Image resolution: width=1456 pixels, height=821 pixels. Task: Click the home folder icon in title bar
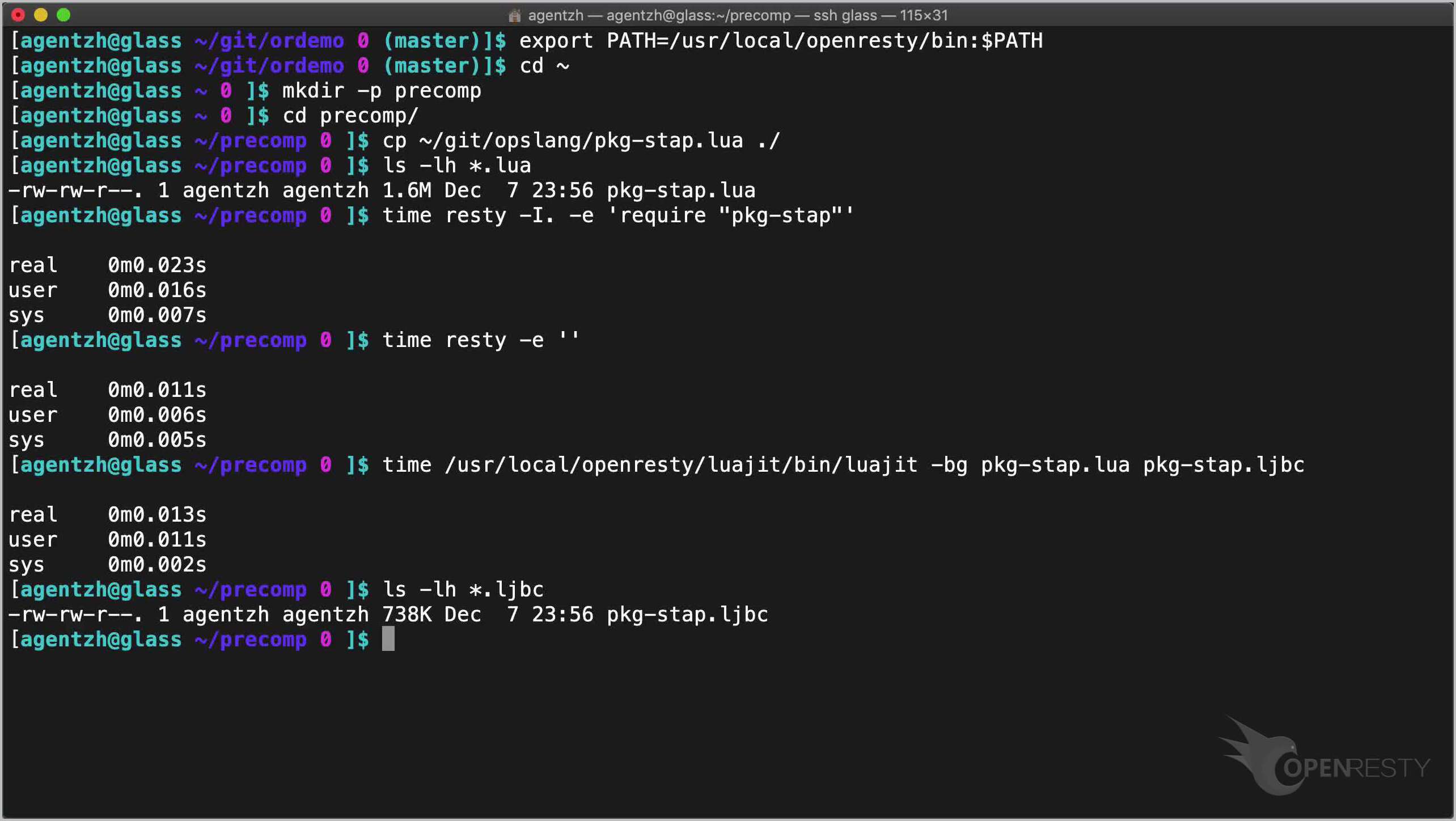tap(515, 15)
